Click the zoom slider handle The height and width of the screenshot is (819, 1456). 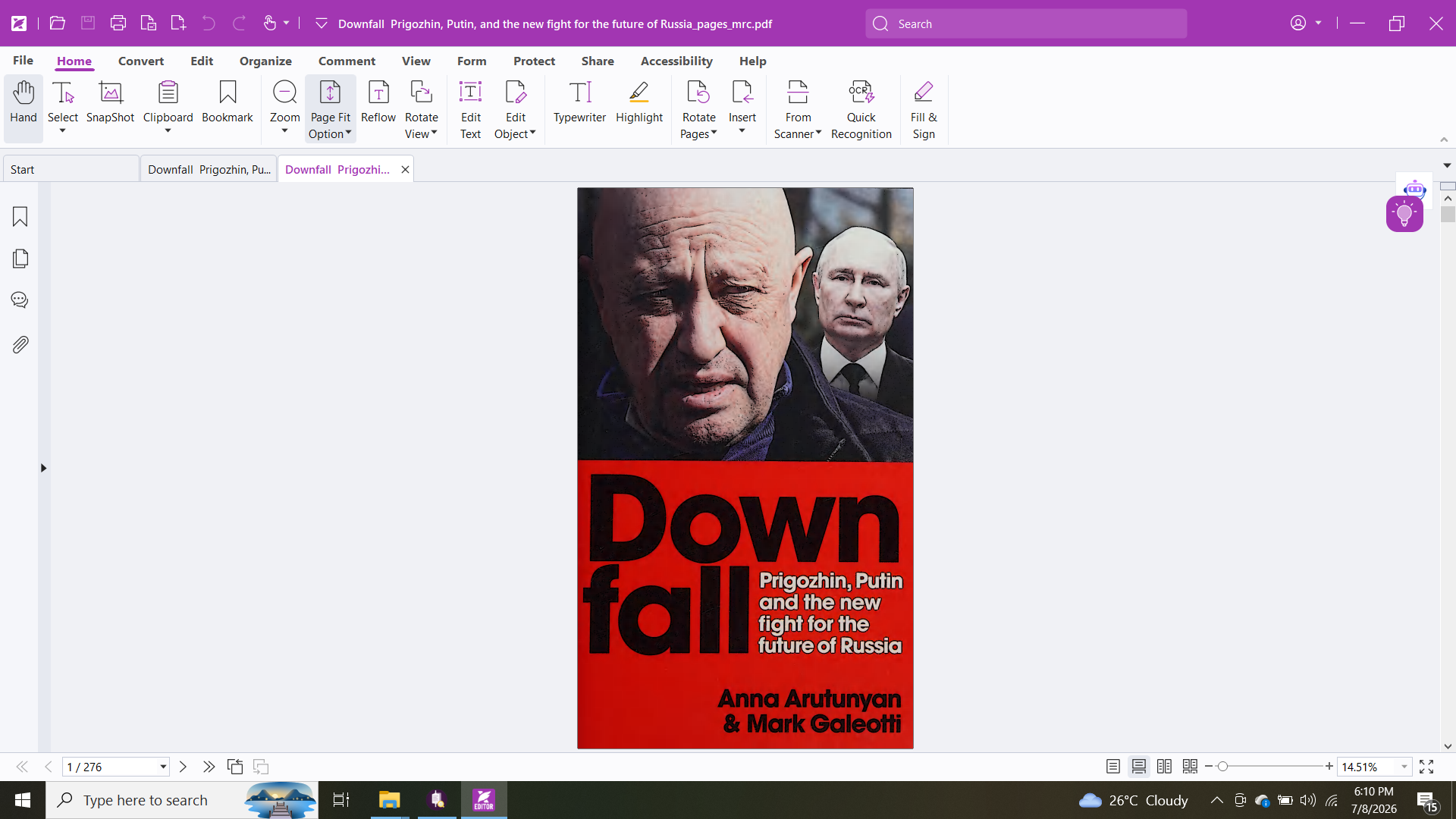coord(1222,767)
